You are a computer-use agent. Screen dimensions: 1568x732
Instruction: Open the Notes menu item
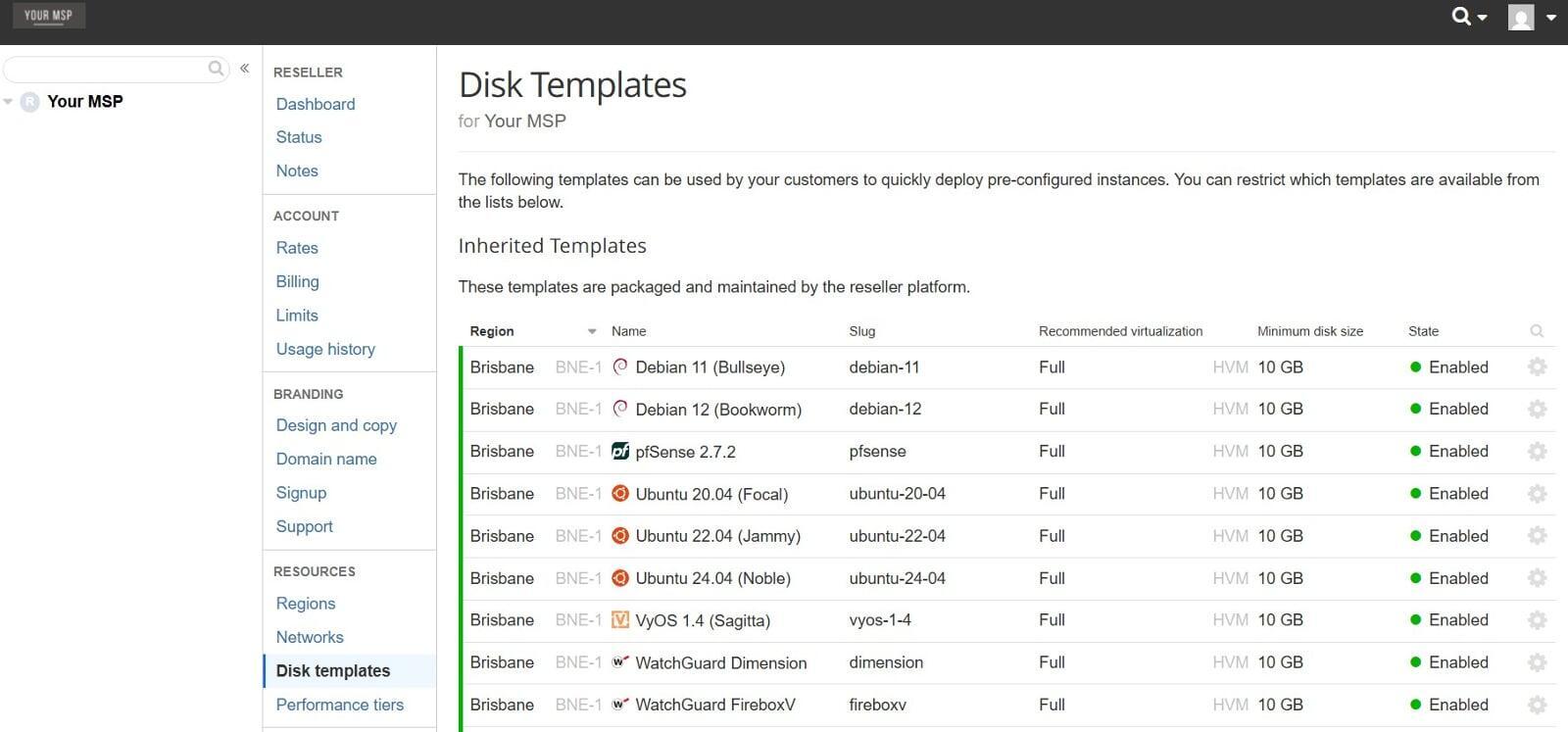point(297,171)
